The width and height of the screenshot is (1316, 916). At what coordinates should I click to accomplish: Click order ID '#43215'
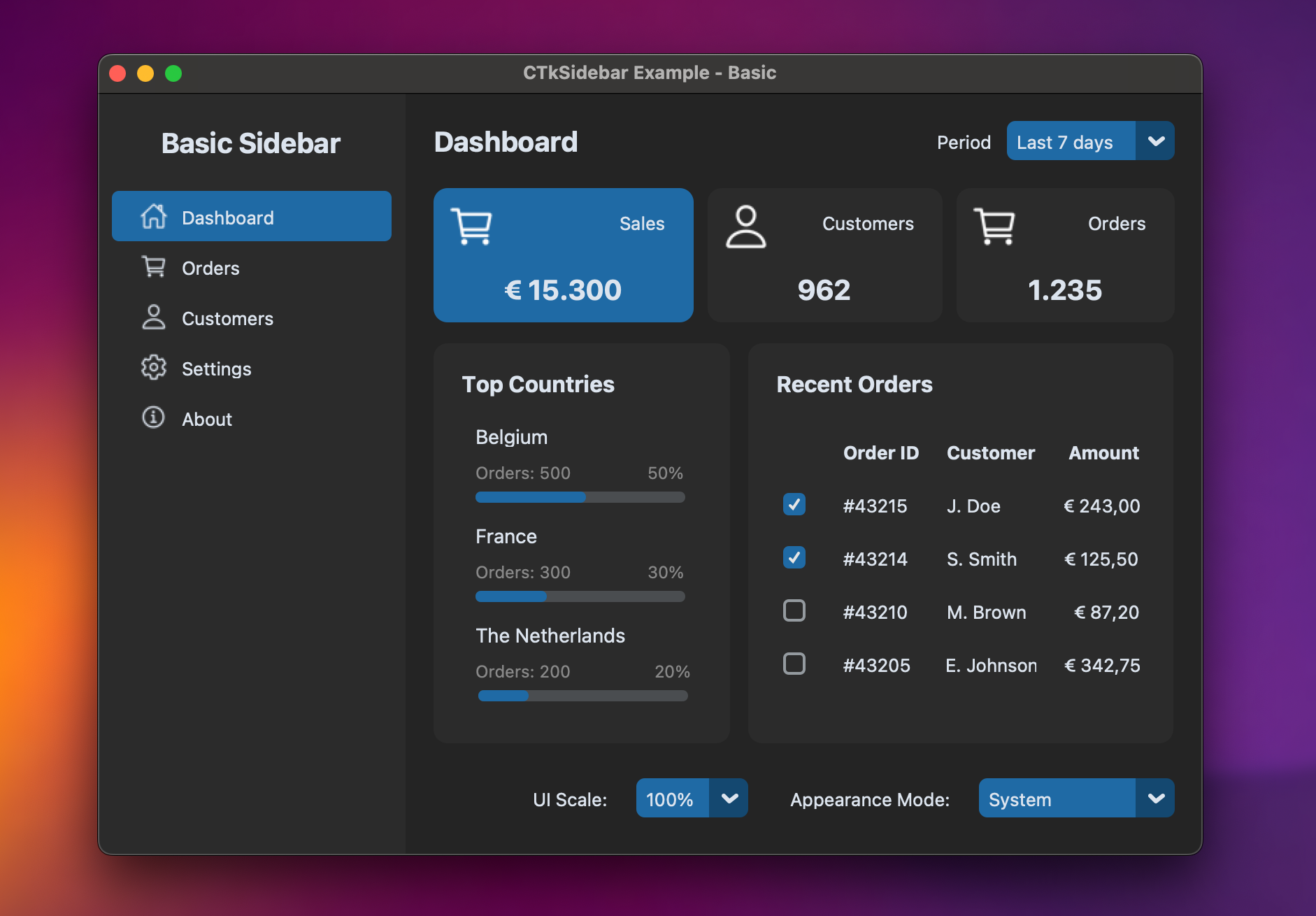tap(875, 506)
